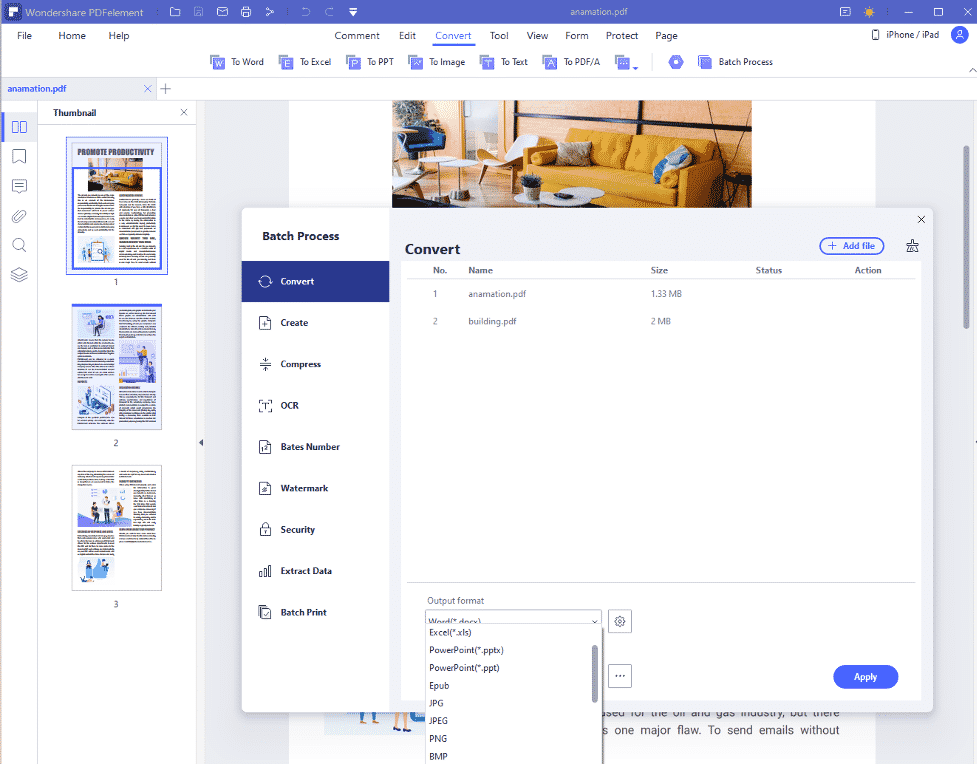Choose To PDF/A in the Convert ribbon
The image size is (977, 764).
[x=571, y=62]
